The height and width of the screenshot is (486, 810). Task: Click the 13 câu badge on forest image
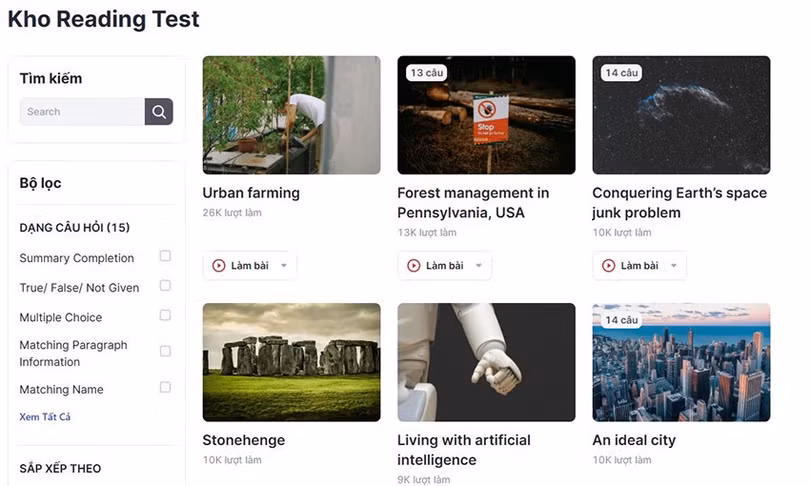pyautogui.click(x=426, y=73)
